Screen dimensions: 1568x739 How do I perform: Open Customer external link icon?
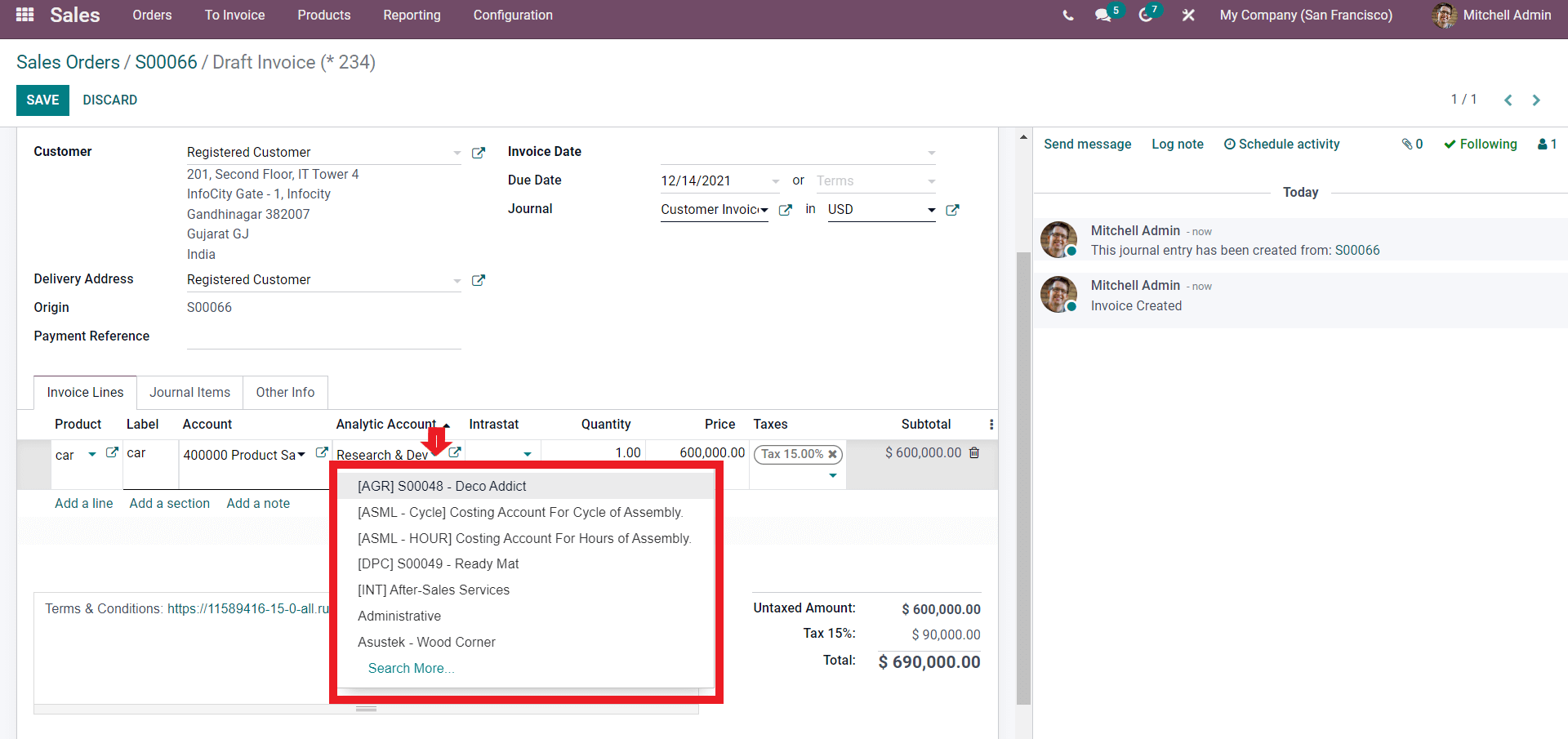479,153
